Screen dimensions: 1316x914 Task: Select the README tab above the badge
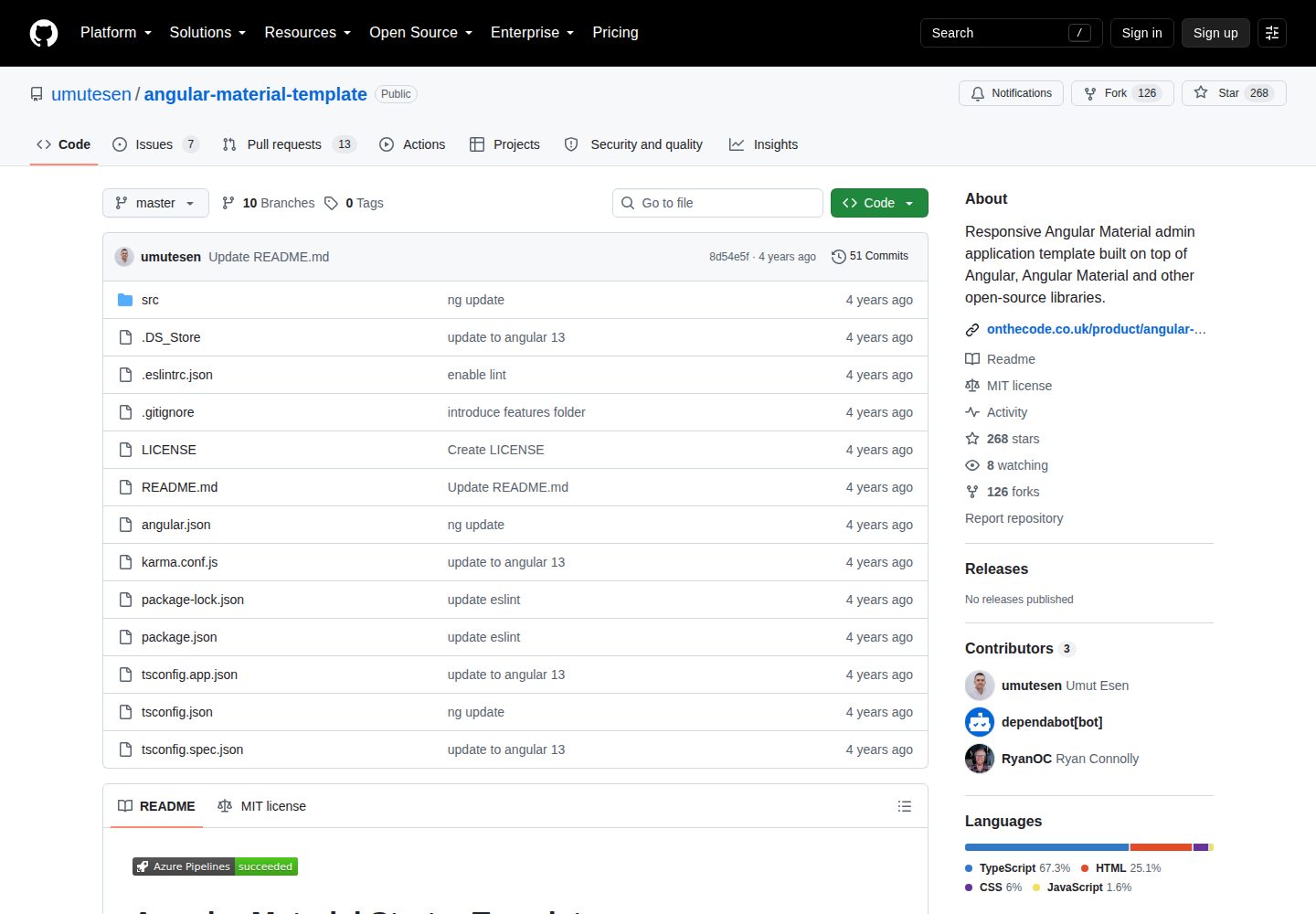156,806
